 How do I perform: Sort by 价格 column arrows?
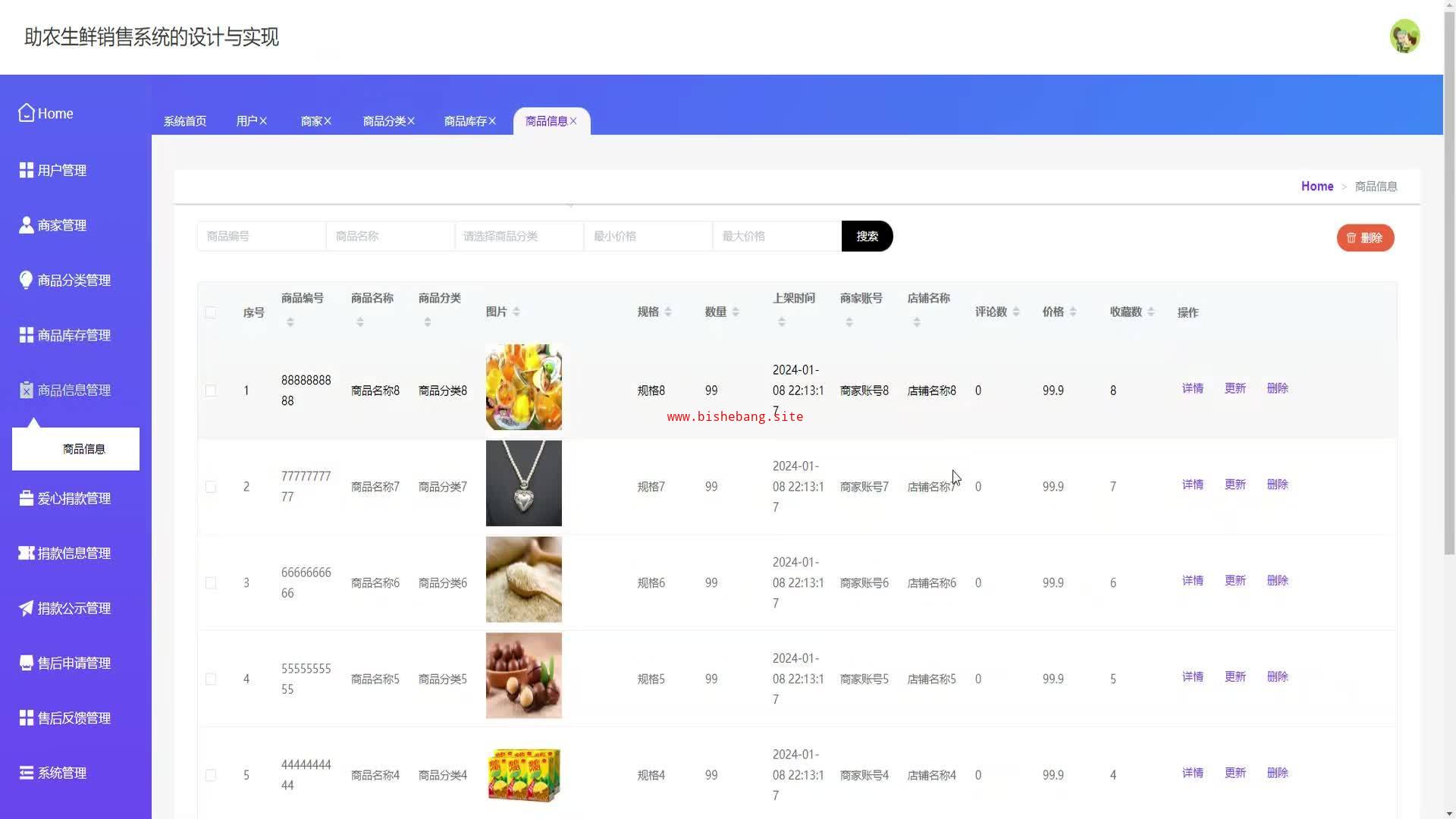1073,312
